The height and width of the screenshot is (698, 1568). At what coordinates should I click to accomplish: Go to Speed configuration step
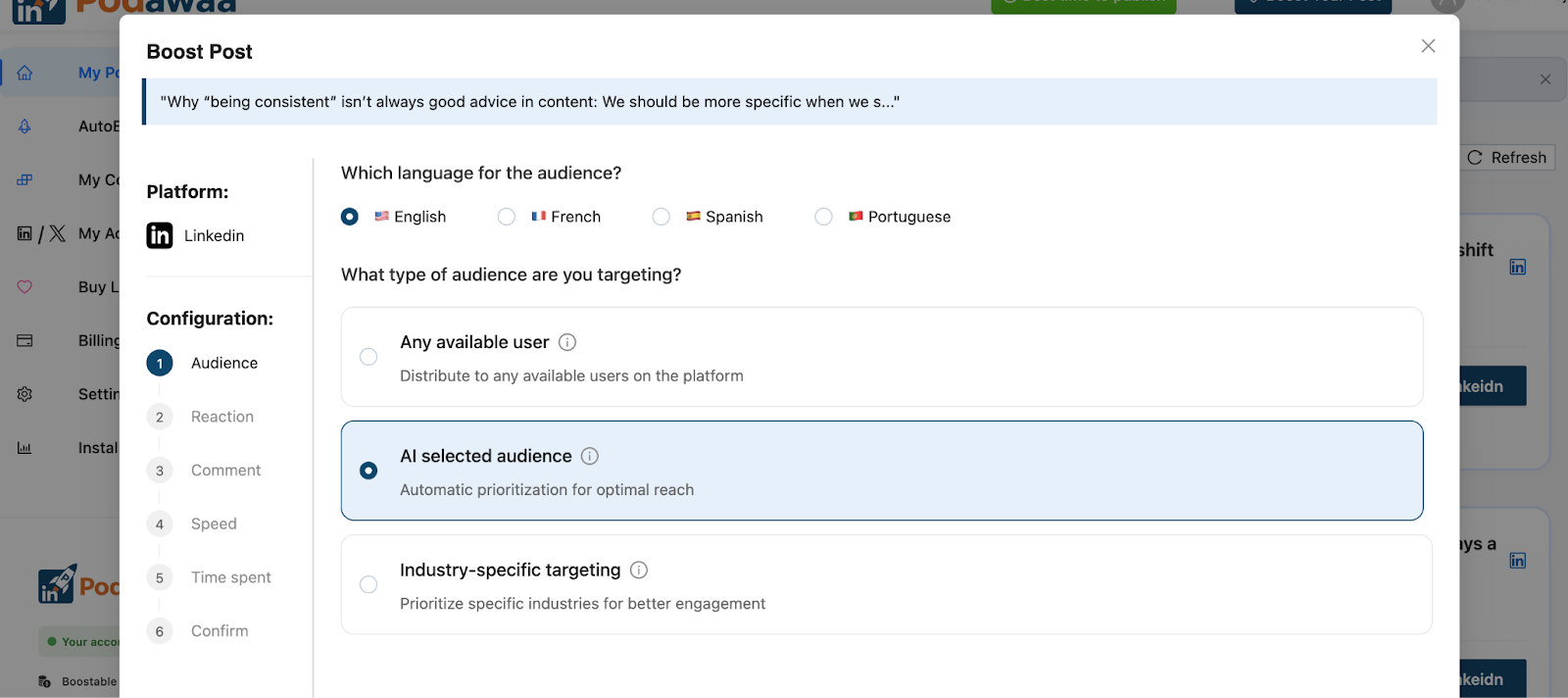pos(192,523)
